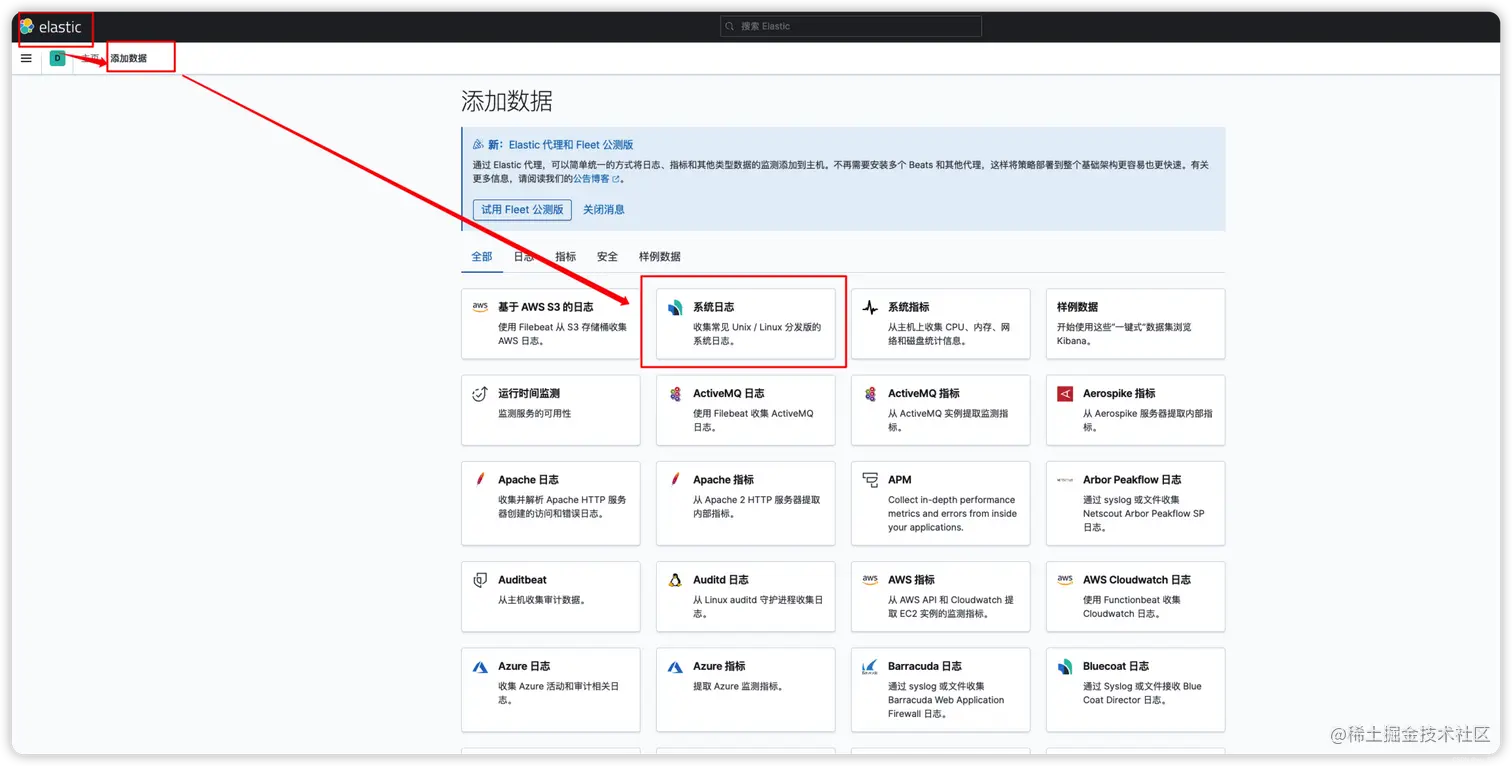Click the Bluecoat 日志 card title
The height and width of the screenshot is (766, 1512).
pos(1116,666)
